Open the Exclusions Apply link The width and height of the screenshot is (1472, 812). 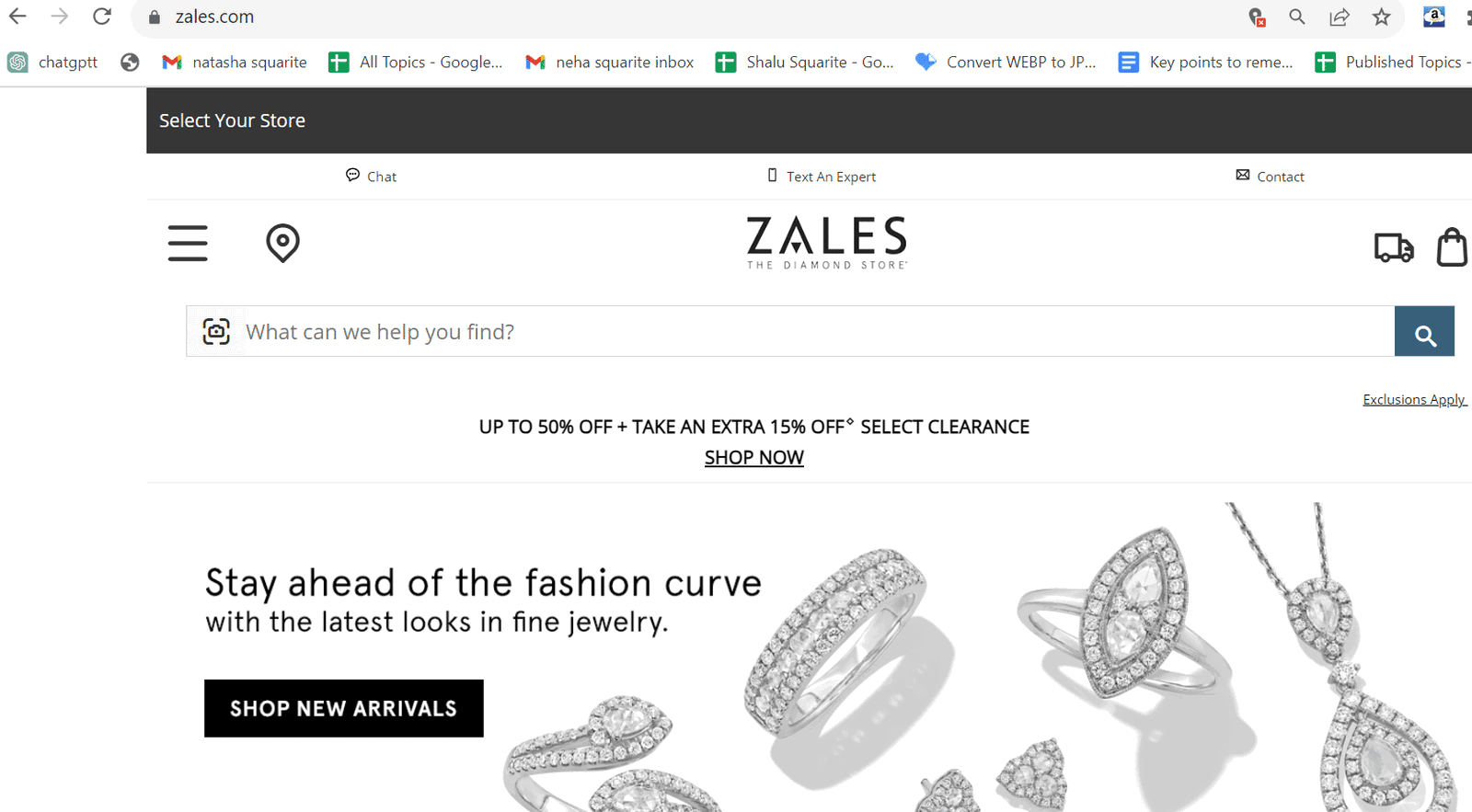[x=1413, y=399]
